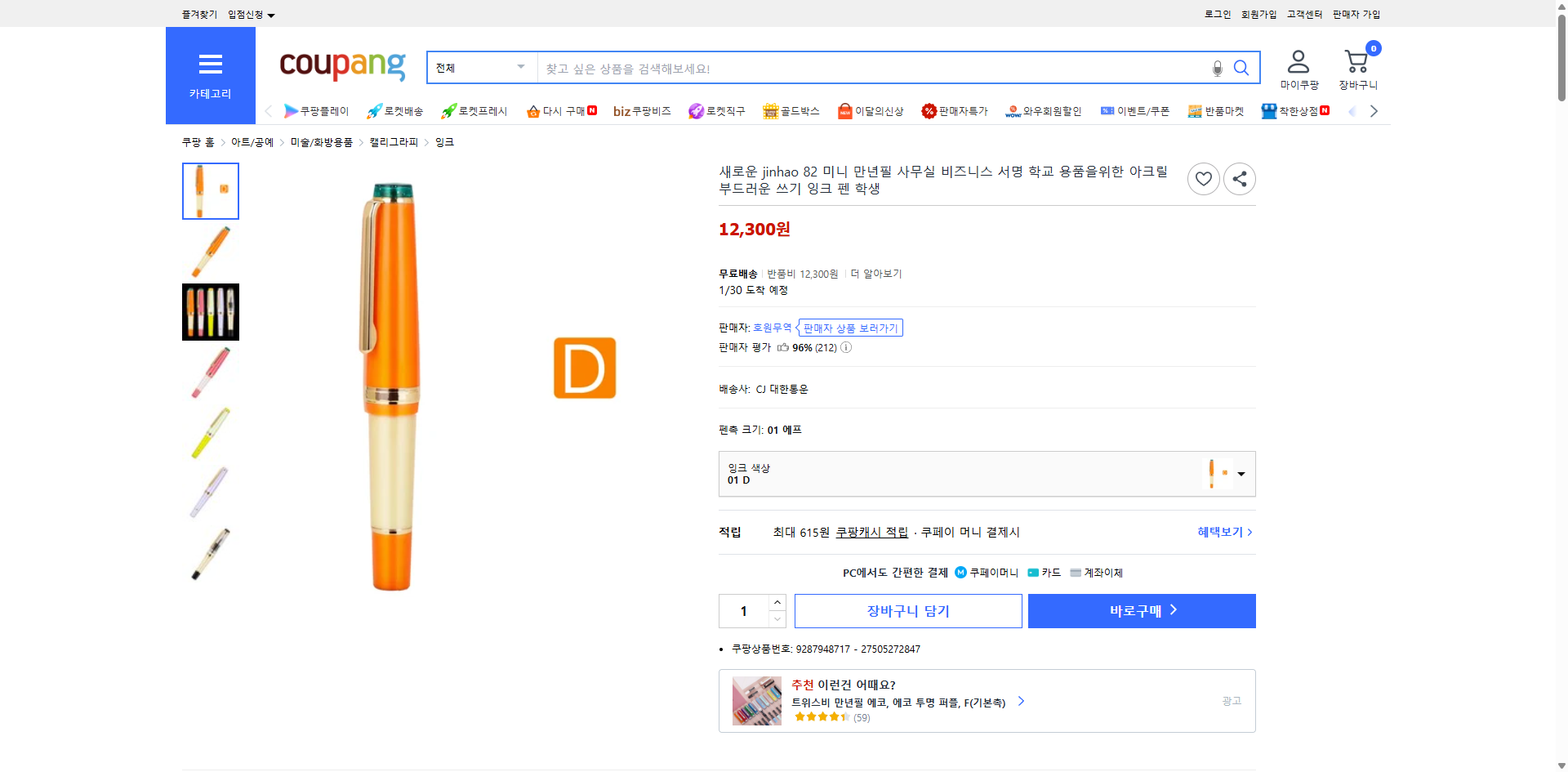Click the 이달의신상 icon
Viewport: 1568px width, 772px height.
click(845, 110)
